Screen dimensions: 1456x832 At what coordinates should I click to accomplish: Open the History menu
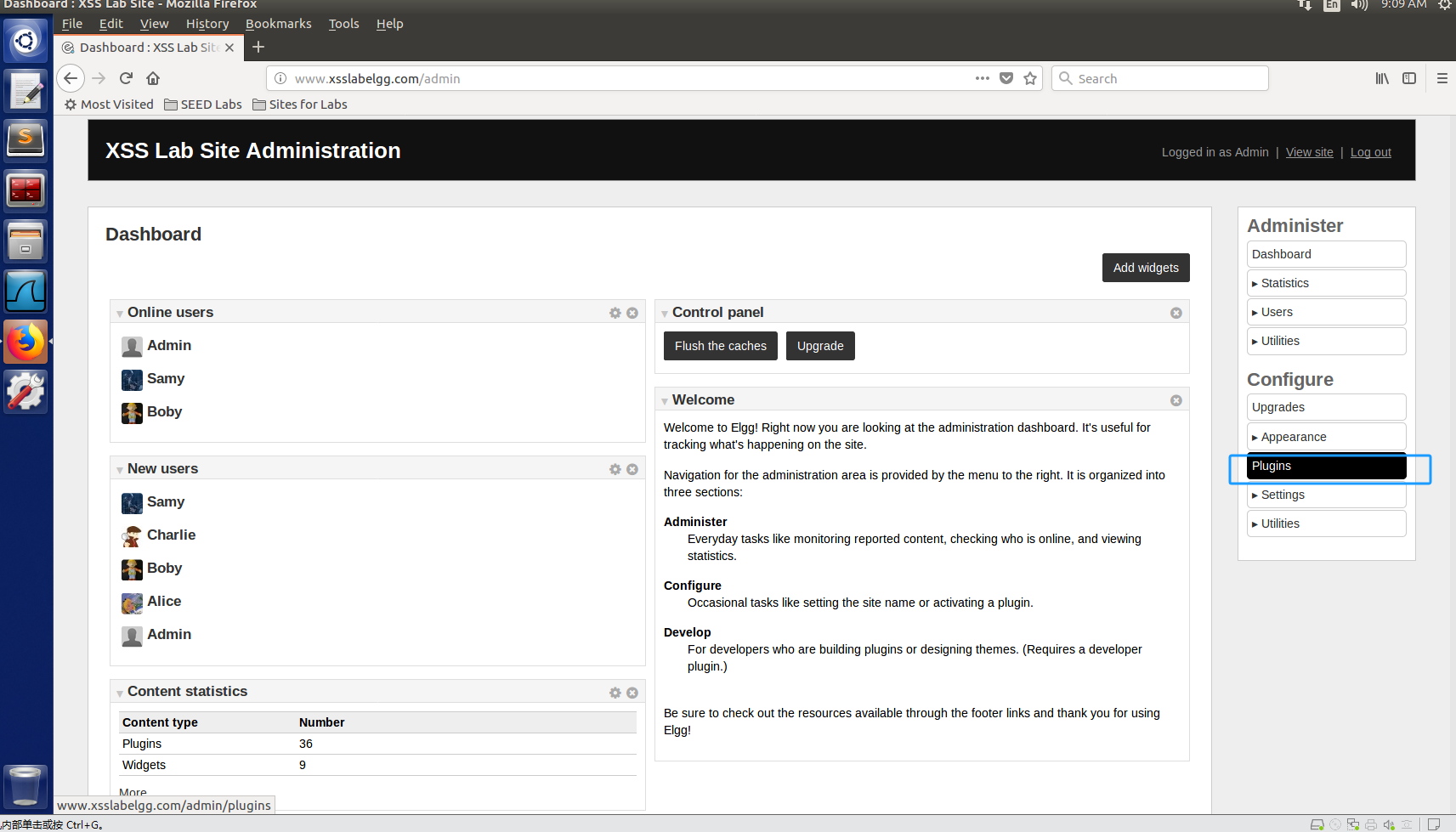pos(207,24)
